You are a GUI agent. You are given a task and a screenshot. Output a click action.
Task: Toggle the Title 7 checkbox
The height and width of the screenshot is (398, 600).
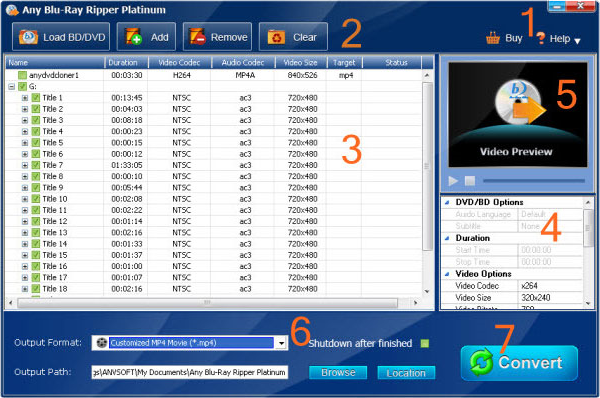[36, 165]
